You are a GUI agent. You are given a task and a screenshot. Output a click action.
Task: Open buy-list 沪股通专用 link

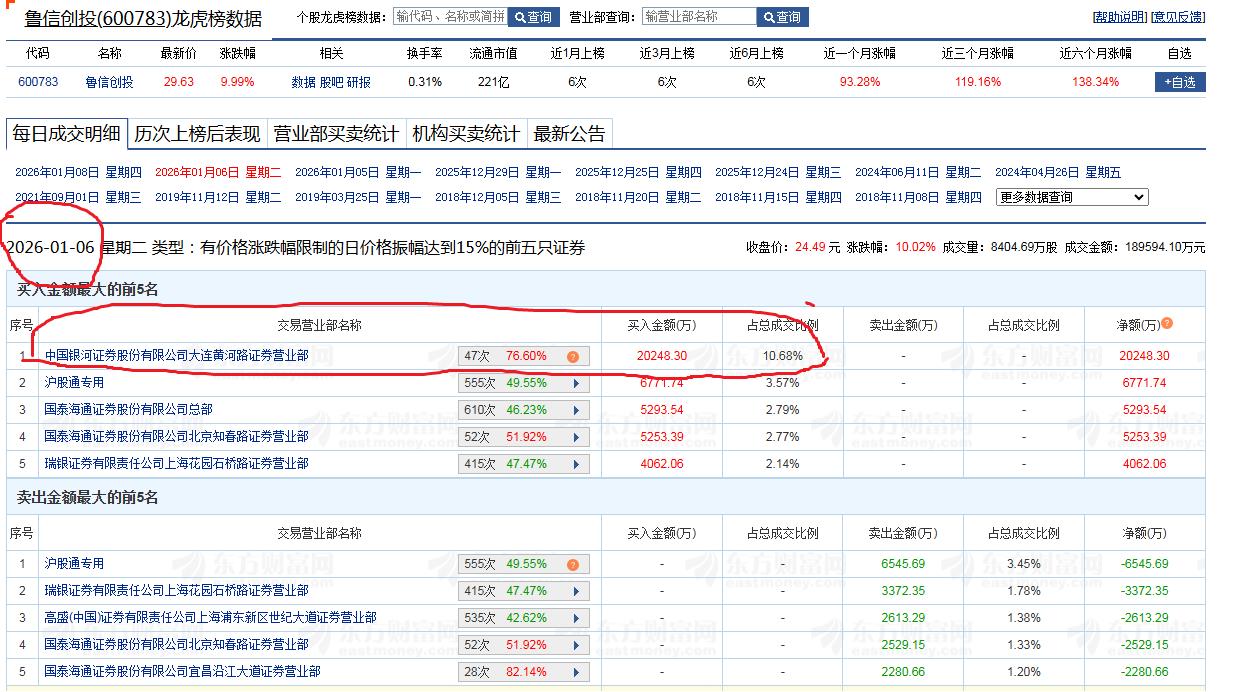pos(74,382)
